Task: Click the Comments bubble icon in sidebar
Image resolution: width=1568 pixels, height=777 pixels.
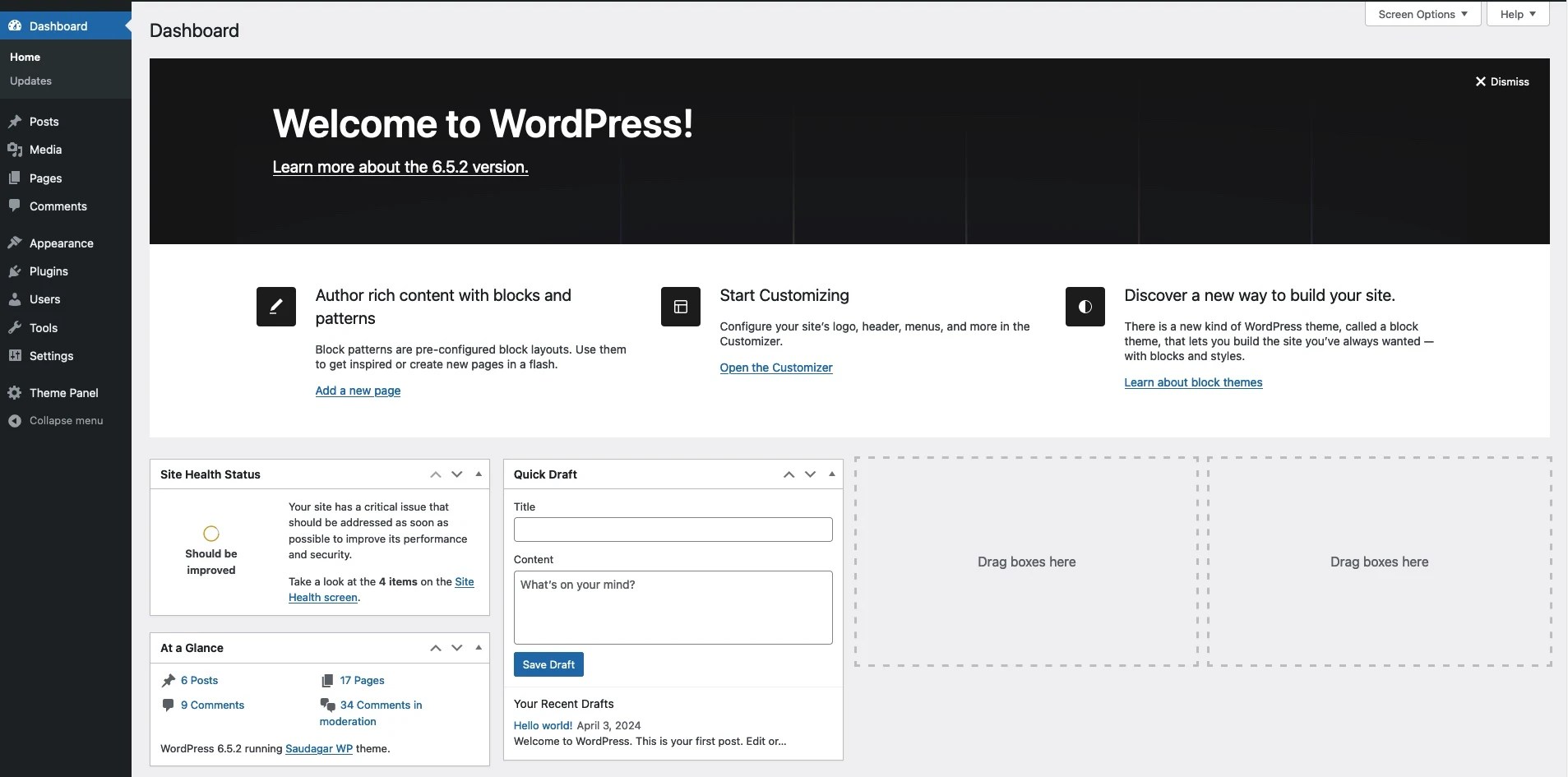Action: [x=14, y=206]
